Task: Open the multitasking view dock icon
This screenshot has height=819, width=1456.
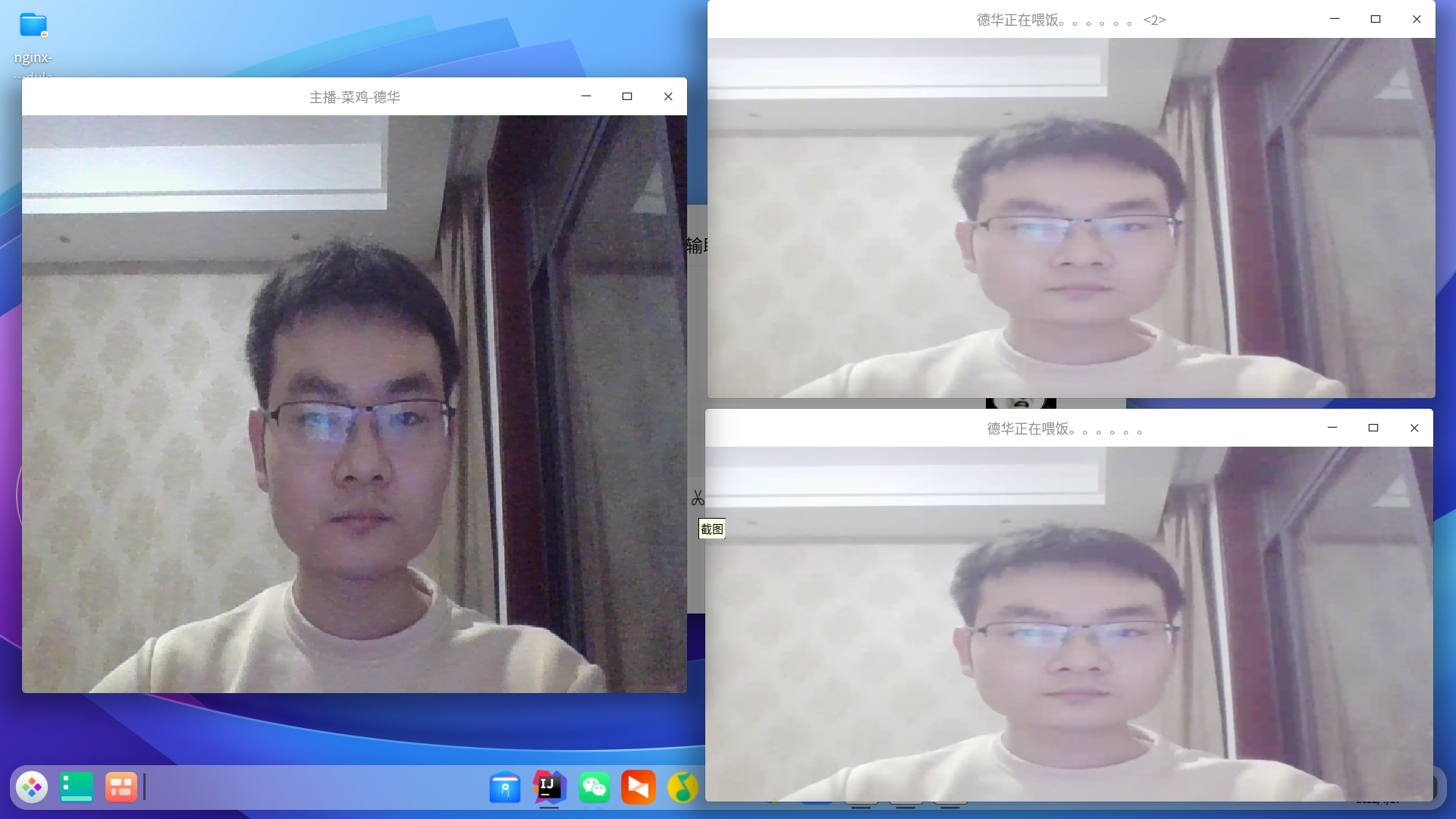Action: point(121,787)
